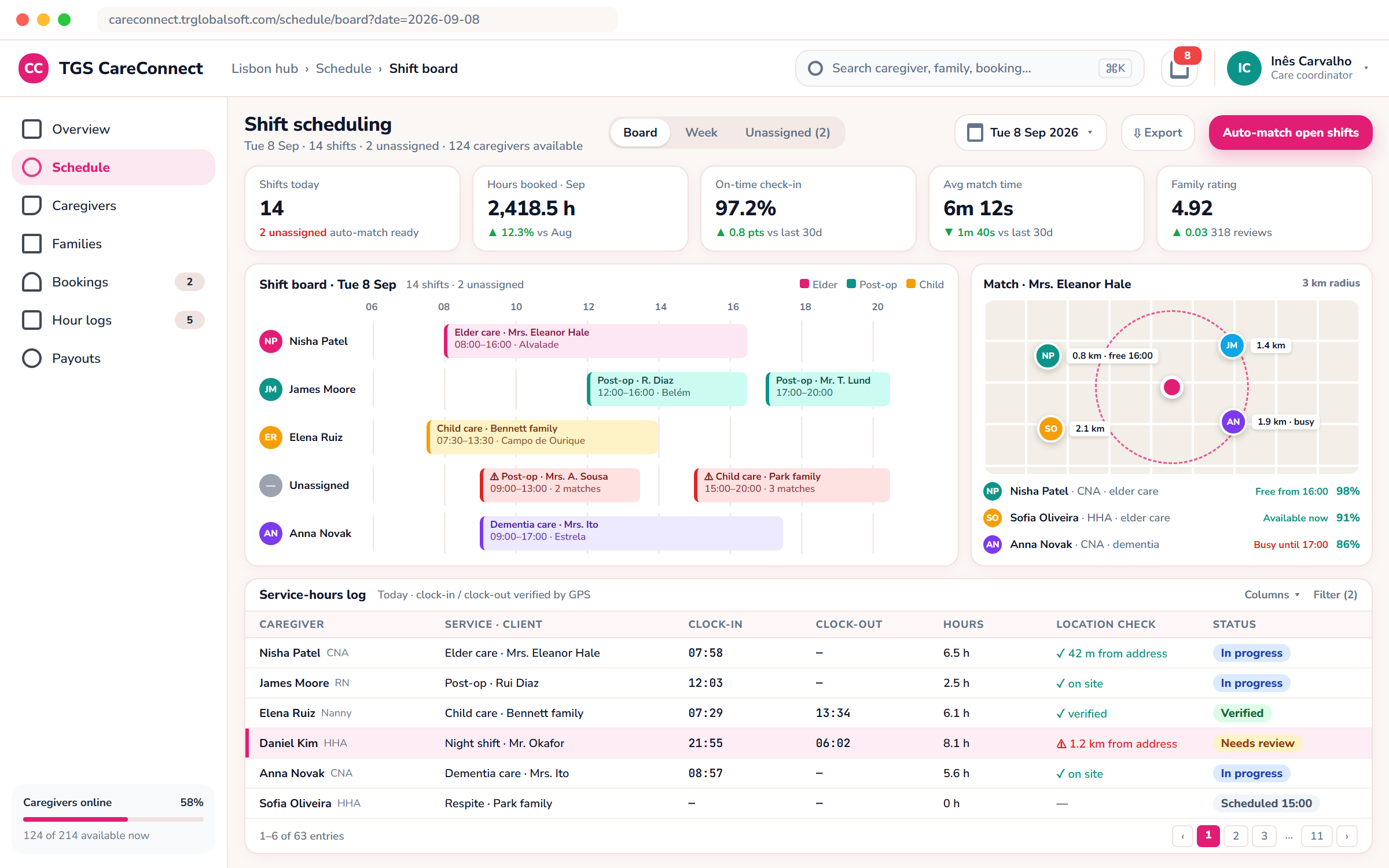This screenshot has height=868, width=1389.
Task: Click James Moore's JM avatar on shift board
Action: click(x=271, y=389)
